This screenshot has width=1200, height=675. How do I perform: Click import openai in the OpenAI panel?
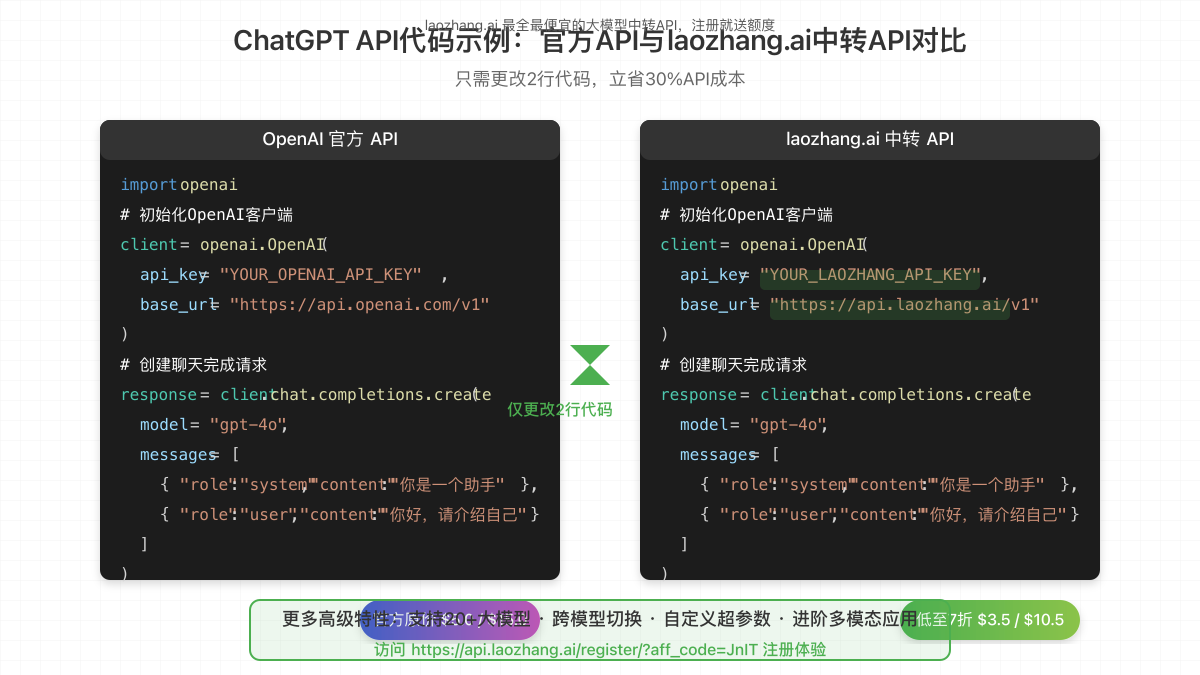click(179, 185)
